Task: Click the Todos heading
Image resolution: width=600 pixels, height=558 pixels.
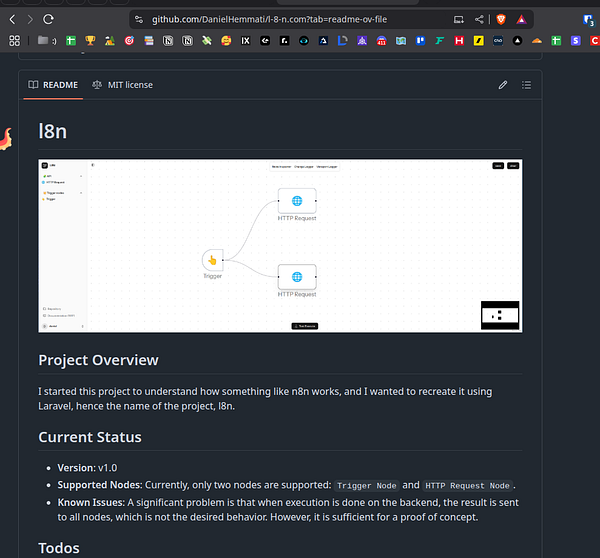Action: (x=59, y=548)
